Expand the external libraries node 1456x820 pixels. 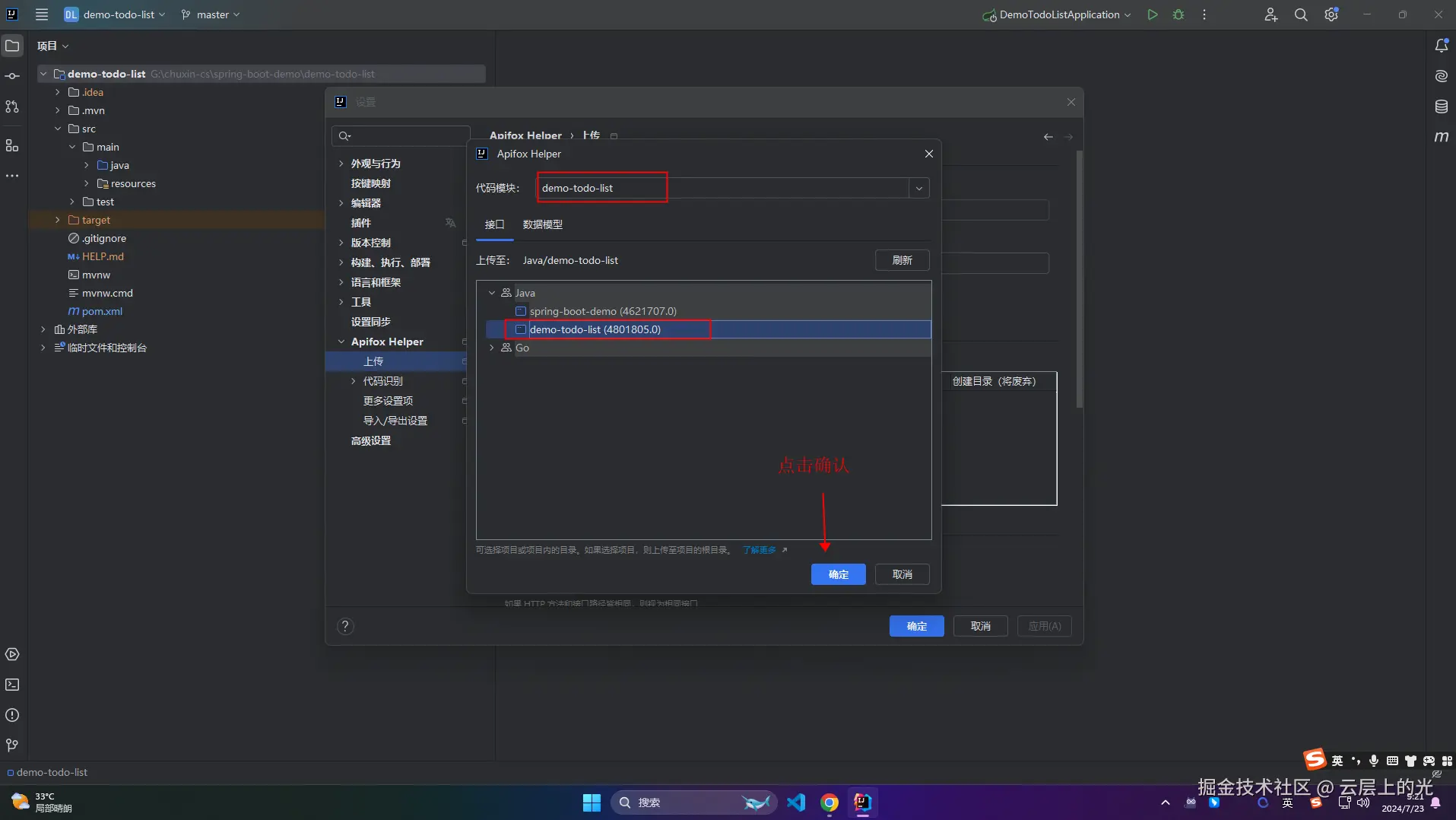[43, 329]
